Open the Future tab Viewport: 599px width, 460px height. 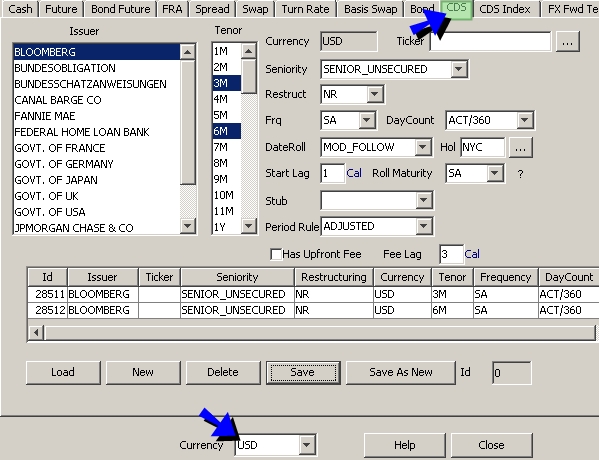click(61, 9)
